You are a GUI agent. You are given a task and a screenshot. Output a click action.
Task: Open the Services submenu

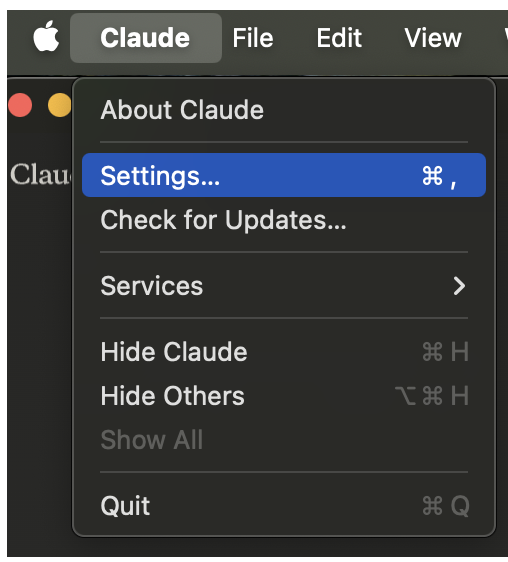pyautogui.click(x=284, y=286)
